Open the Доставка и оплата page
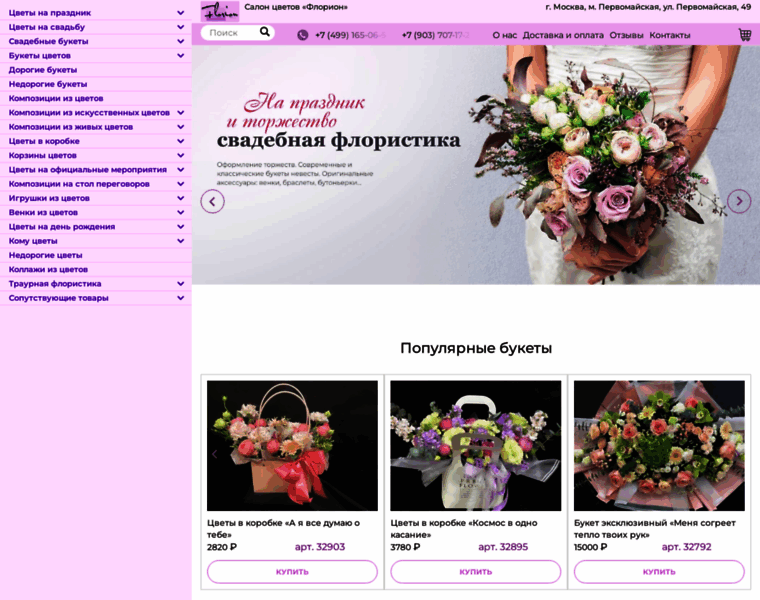The image size is (760, 600). tap(563, 35)
